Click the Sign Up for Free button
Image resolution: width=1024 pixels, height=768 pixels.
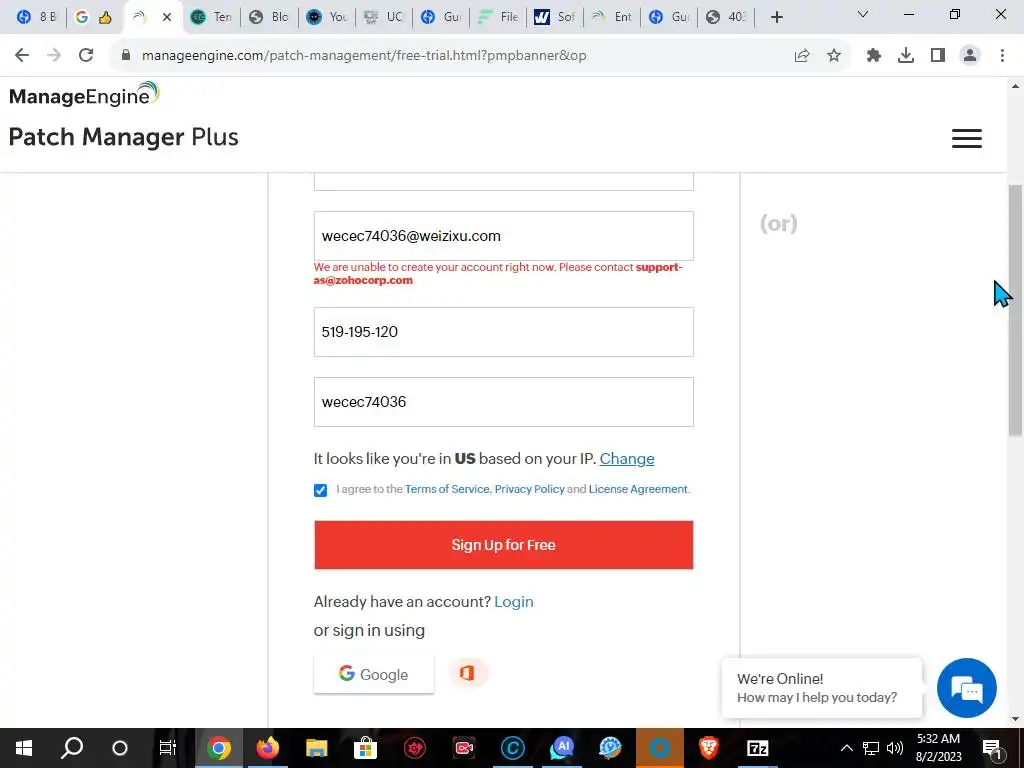504,545
